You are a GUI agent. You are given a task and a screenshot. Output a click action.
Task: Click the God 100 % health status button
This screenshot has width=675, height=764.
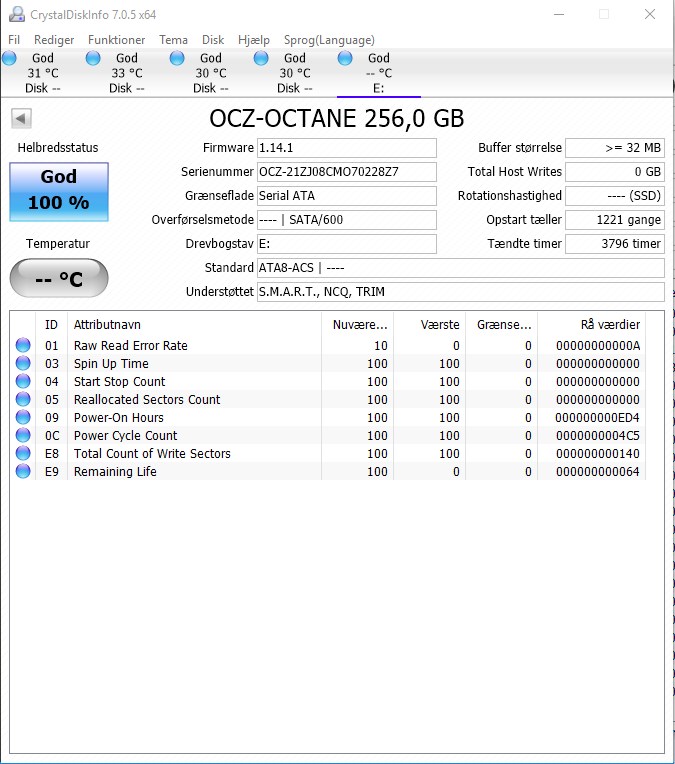(x=59, y=192)
